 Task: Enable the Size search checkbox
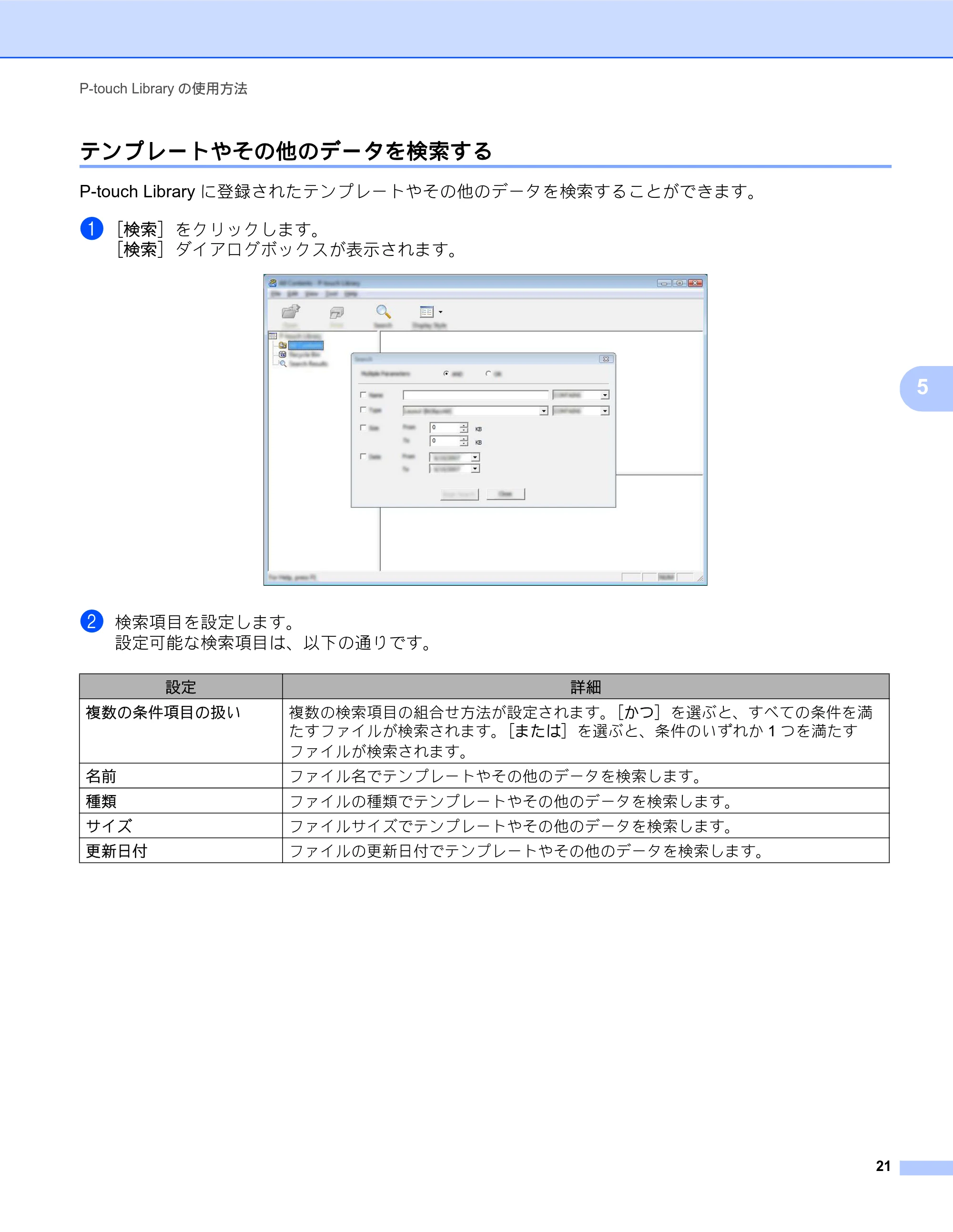click(363, 428)
